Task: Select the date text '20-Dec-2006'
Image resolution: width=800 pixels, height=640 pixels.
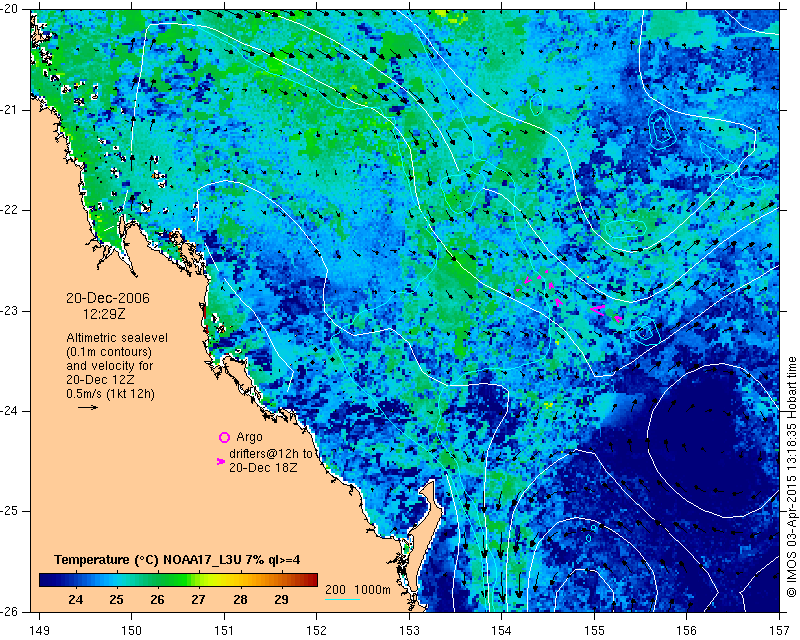Action: click(108, 298)
